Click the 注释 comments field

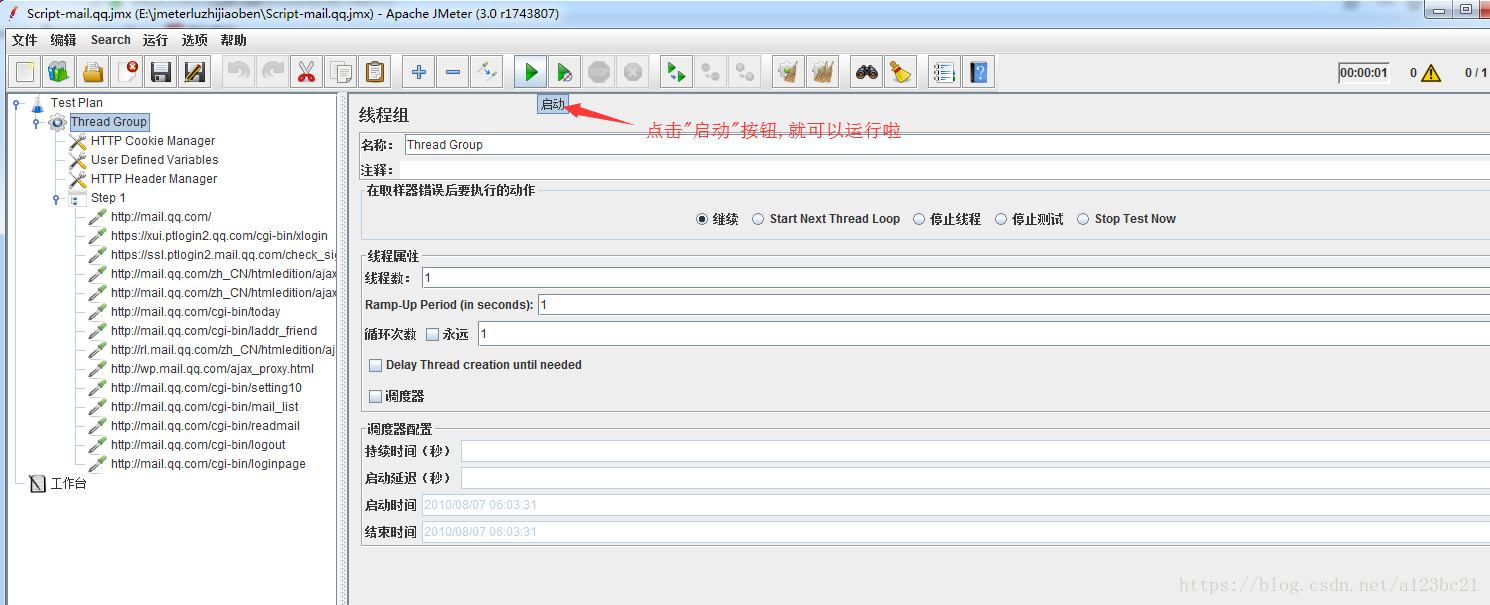(x=944, y=171)
